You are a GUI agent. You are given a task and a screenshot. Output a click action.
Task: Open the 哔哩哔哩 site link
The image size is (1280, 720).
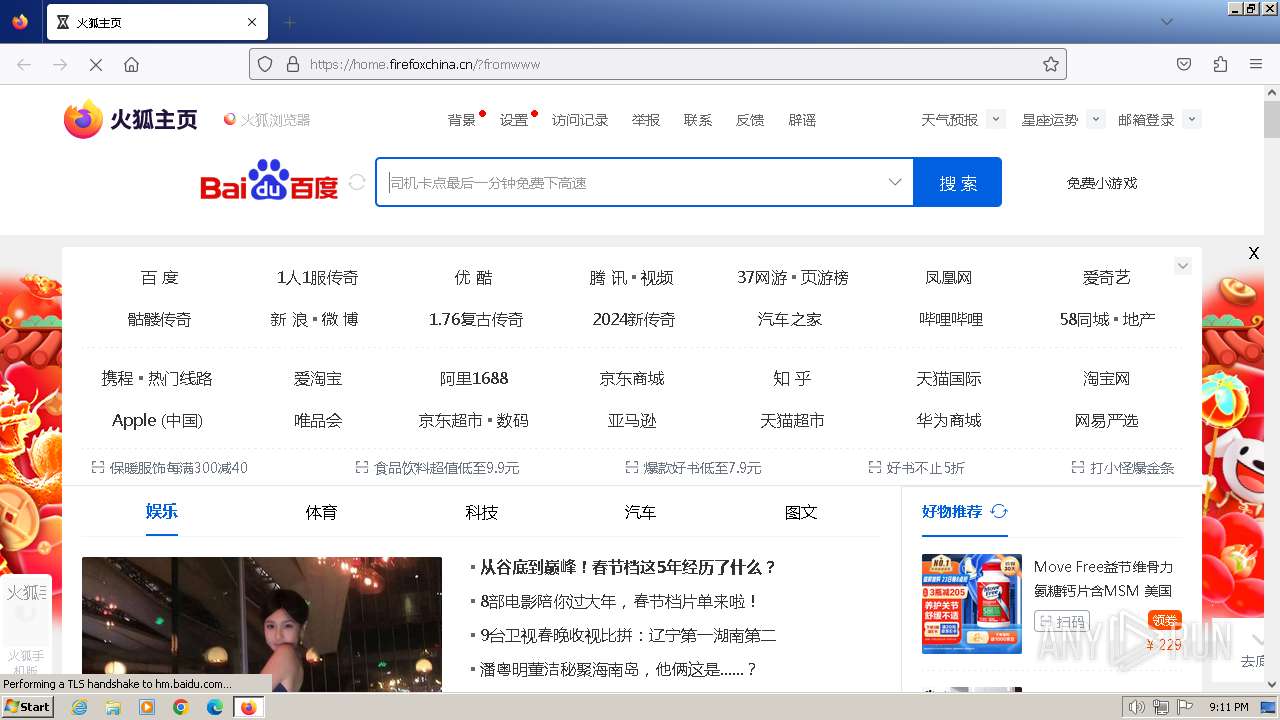(951, 320)
